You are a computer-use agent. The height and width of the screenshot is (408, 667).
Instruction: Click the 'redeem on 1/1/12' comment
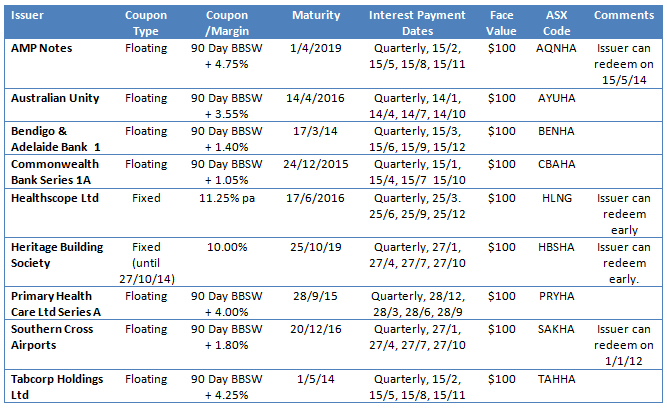click(x=623, y=346)
